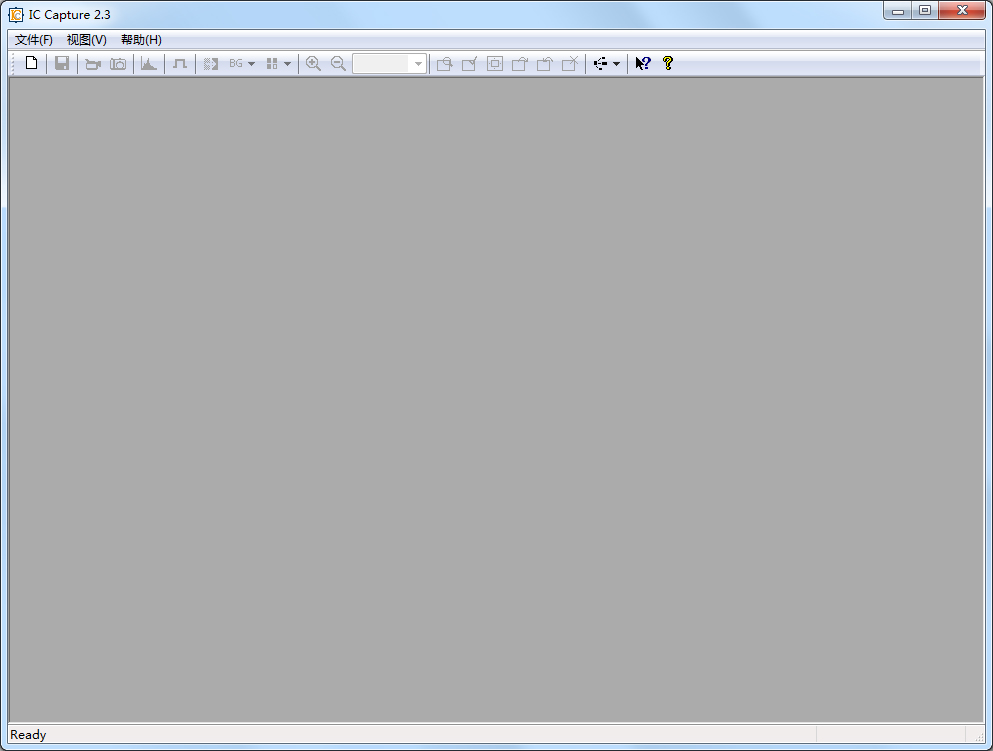Open the 帮助(H) menu
Viewport: 993px width, 751px height.
[x=141, y=40]
